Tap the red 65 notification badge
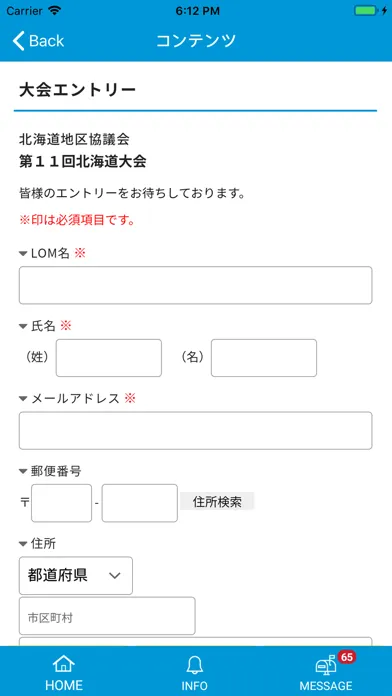392x696 pixels. pos(347,657)
